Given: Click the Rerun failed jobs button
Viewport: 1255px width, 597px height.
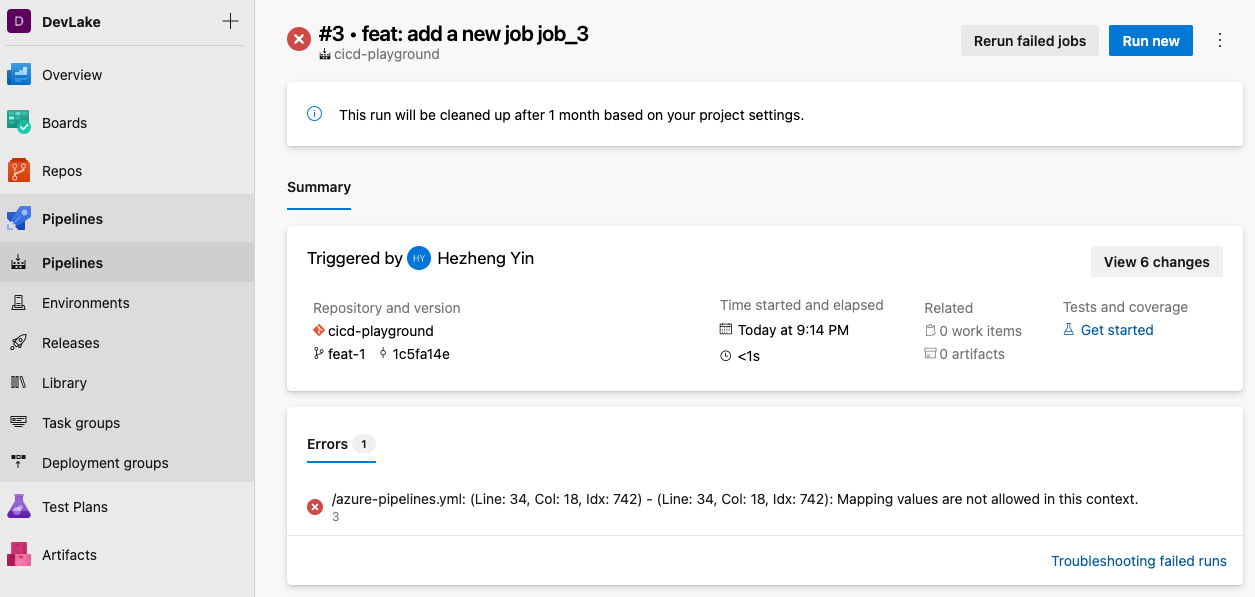Looking at the screenshot, I should point(1030,41).
